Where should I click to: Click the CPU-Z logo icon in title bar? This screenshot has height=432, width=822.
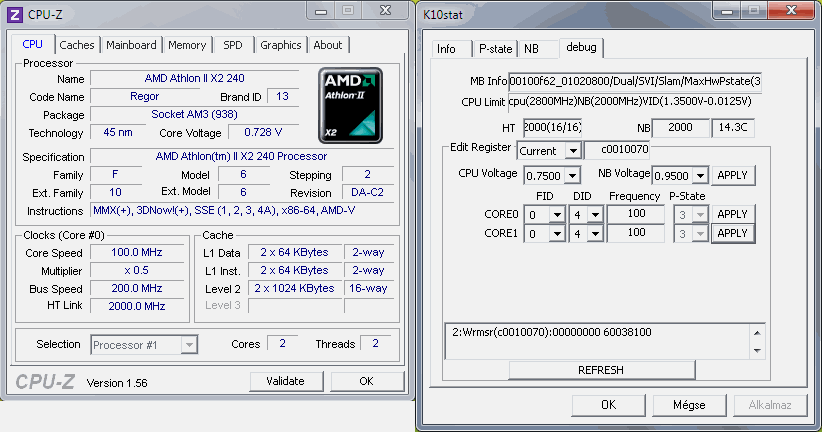click(x=14, y=15)
